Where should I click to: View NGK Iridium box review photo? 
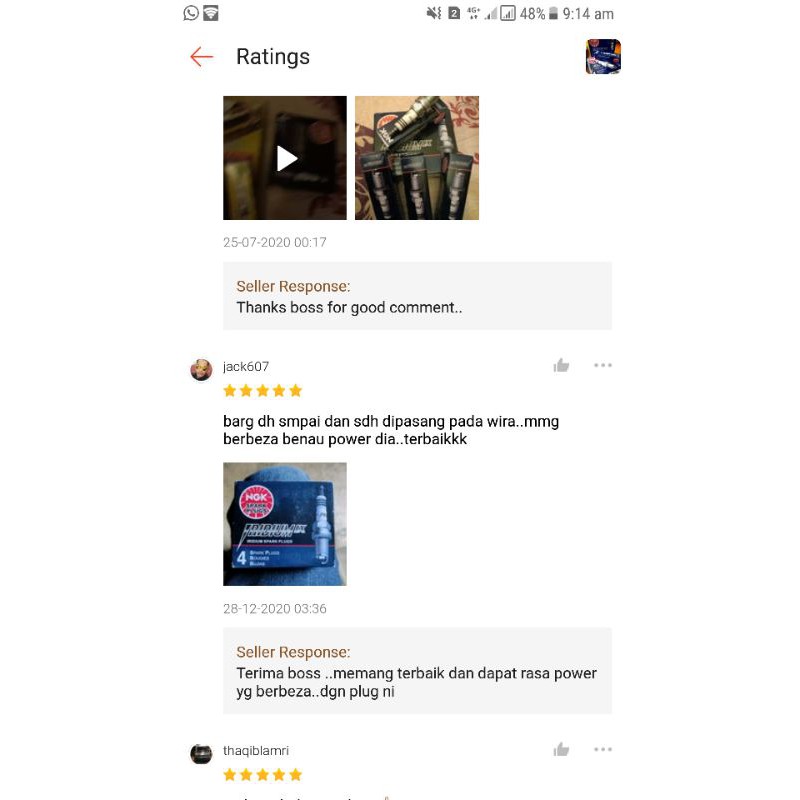pyautogui.click(x=285, y=524)
